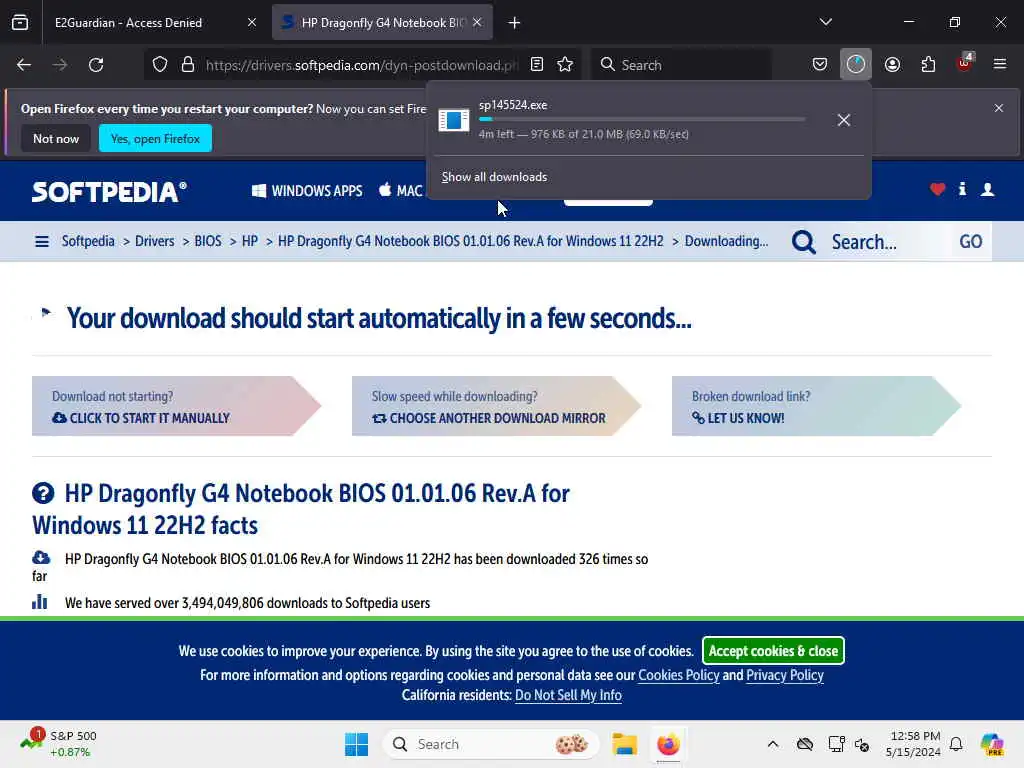This screenshot has height=768, width=1024.
Task: Click Not now button
Action: pos(56,138)
